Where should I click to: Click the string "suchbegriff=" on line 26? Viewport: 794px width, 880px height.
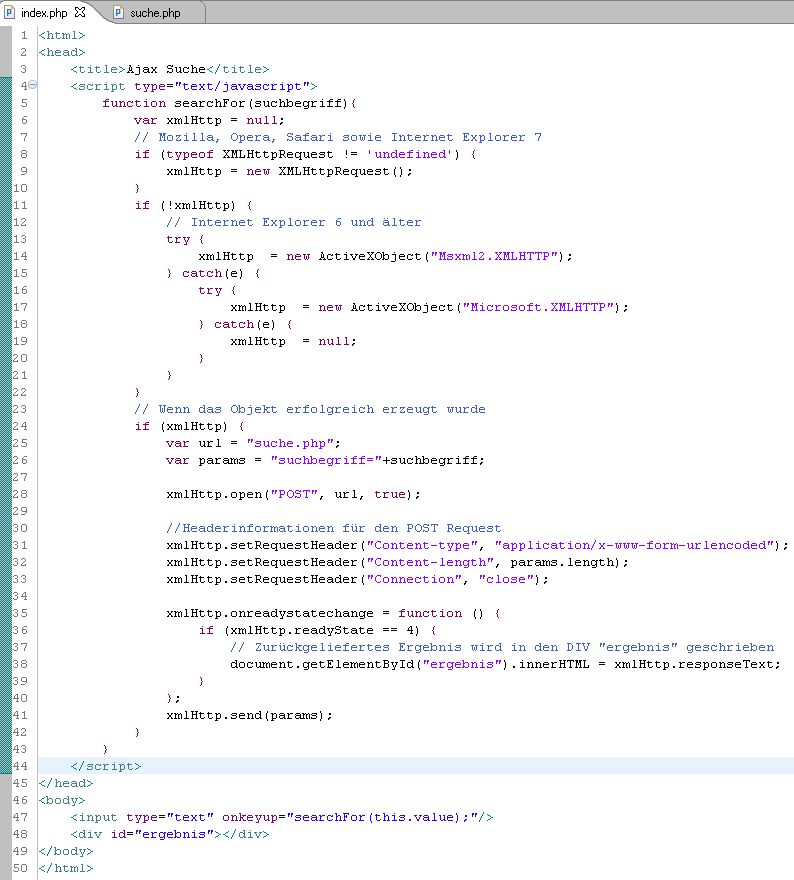[x=326, y=460]
